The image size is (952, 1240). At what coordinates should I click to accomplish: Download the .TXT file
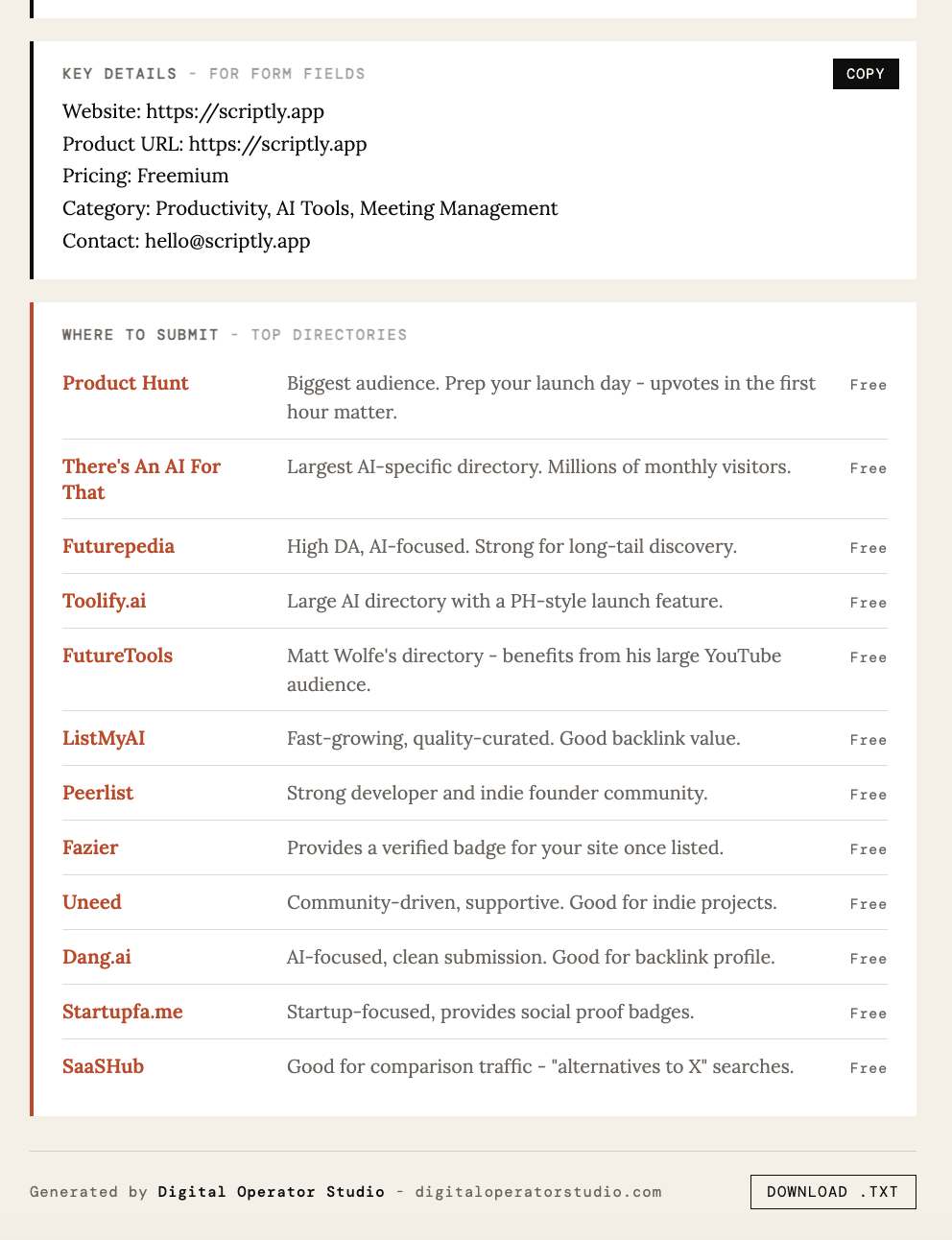point(833,1192)
